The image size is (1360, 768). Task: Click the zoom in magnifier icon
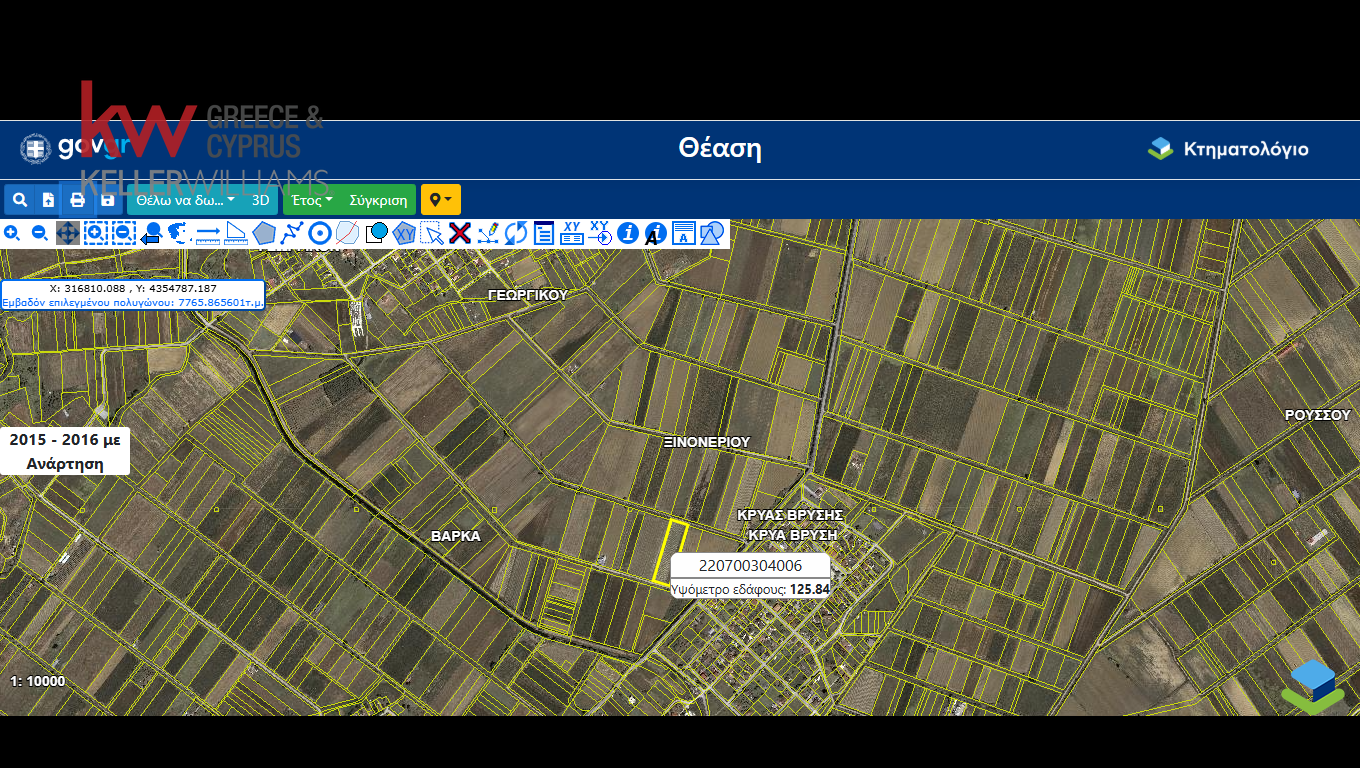(12, 234)
